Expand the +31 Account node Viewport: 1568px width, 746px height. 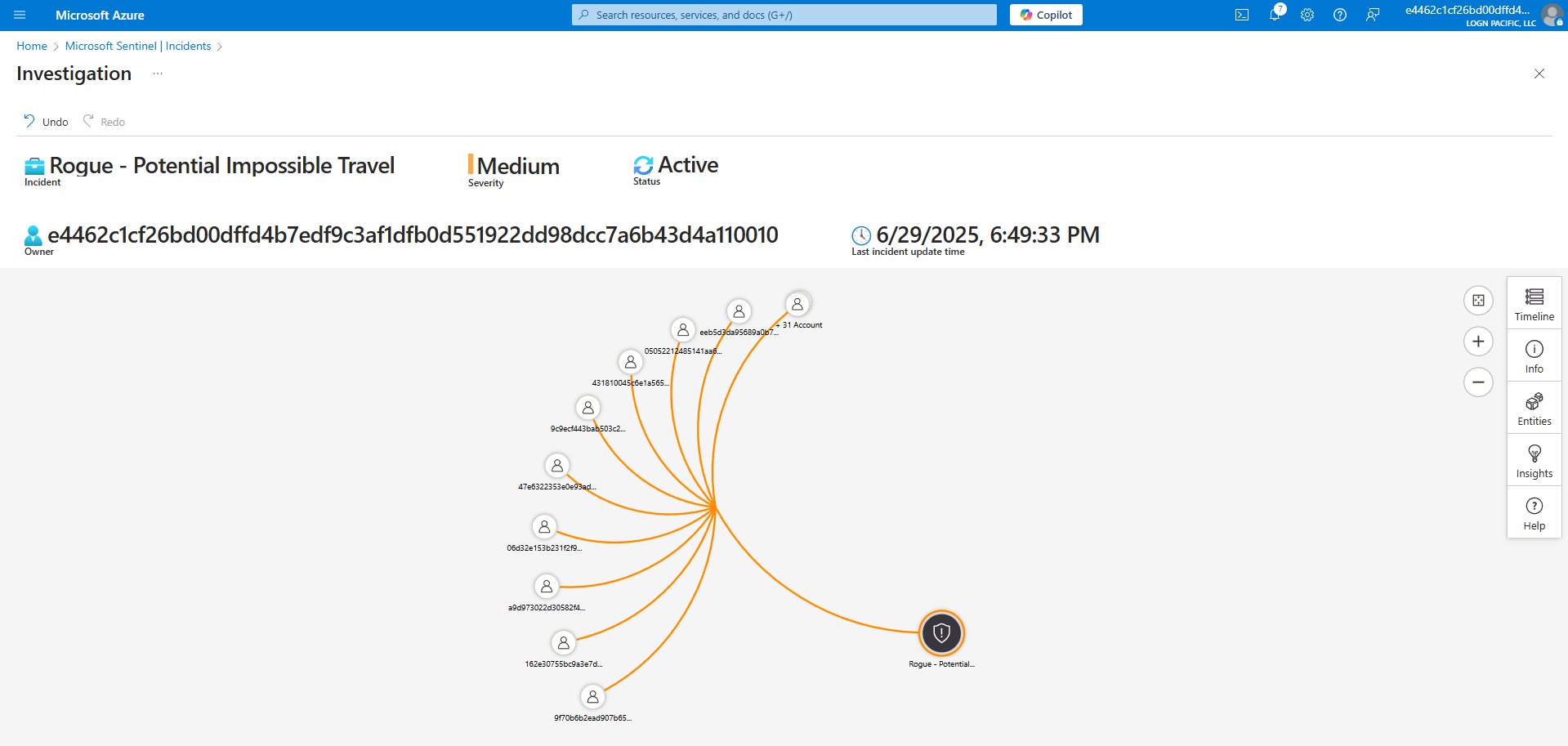coord(797,304)
